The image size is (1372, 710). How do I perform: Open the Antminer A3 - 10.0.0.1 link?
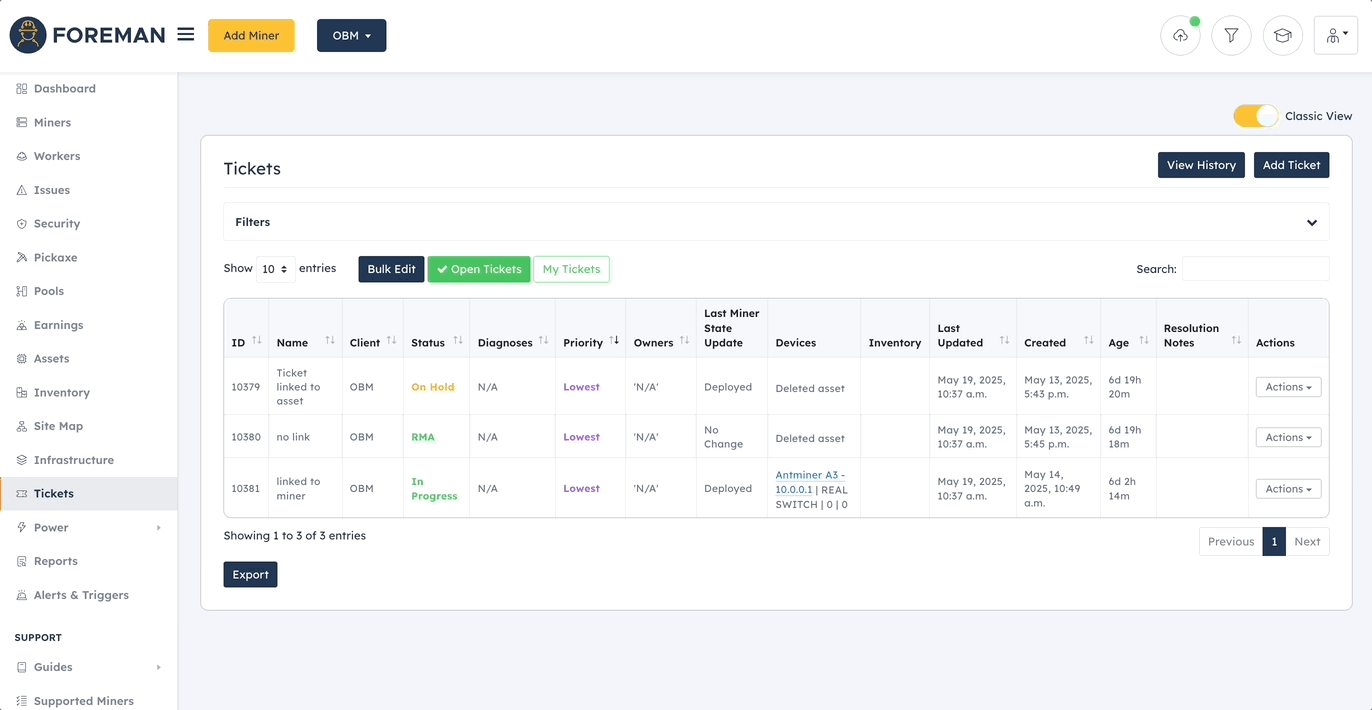[x=810, y=482]
